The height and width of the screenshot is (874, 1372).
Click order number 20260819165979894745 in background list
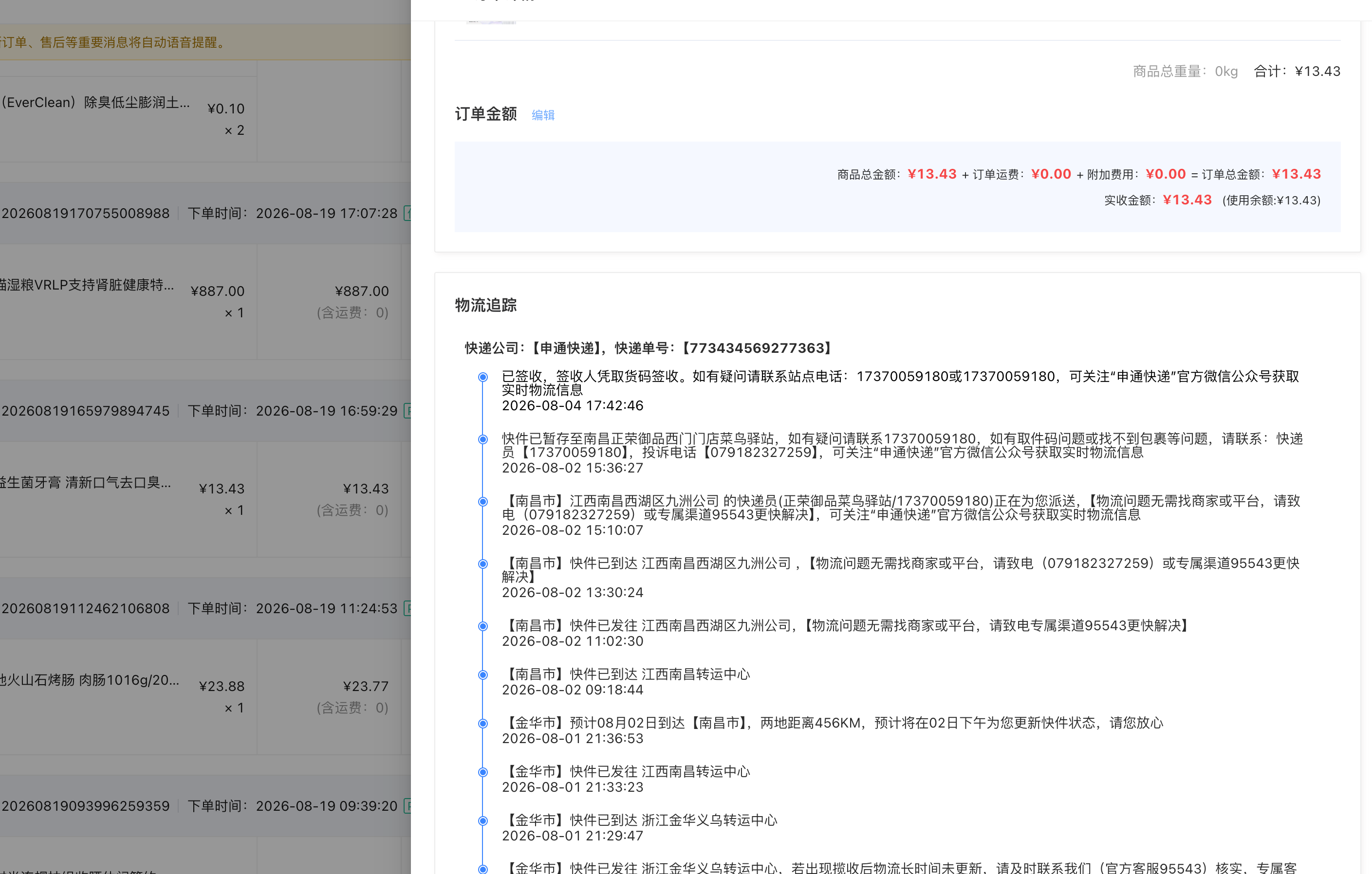coord(85,411)
